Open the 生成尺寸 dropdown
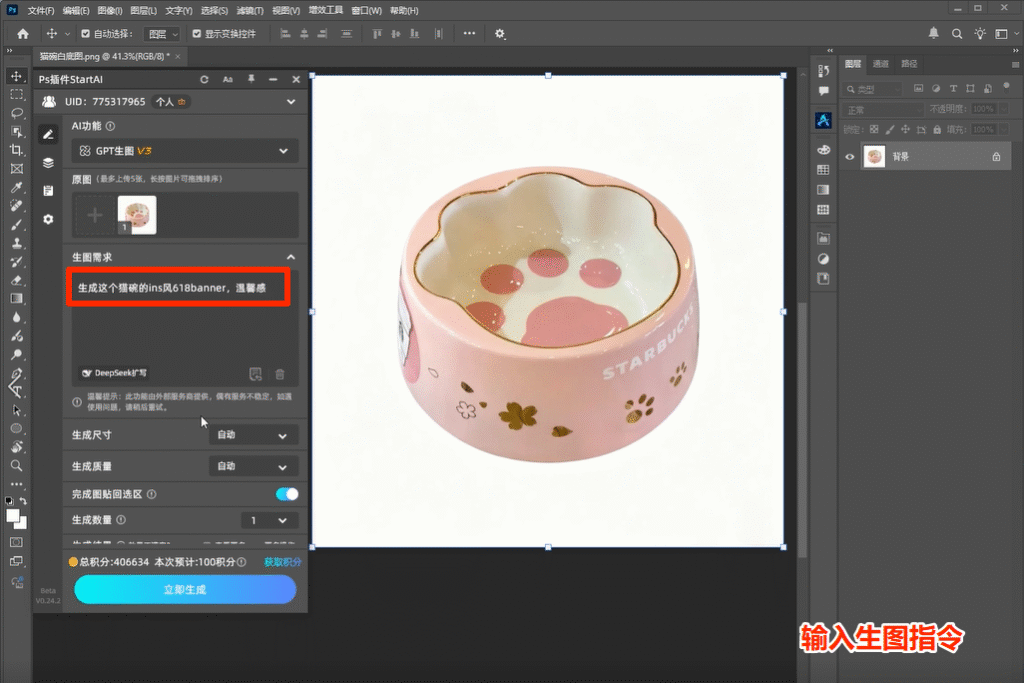 coord(254,435)
